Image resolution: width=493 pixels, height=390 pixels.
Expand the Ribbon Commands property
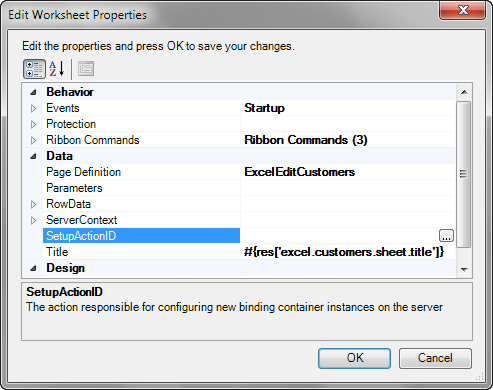point(33,140)
